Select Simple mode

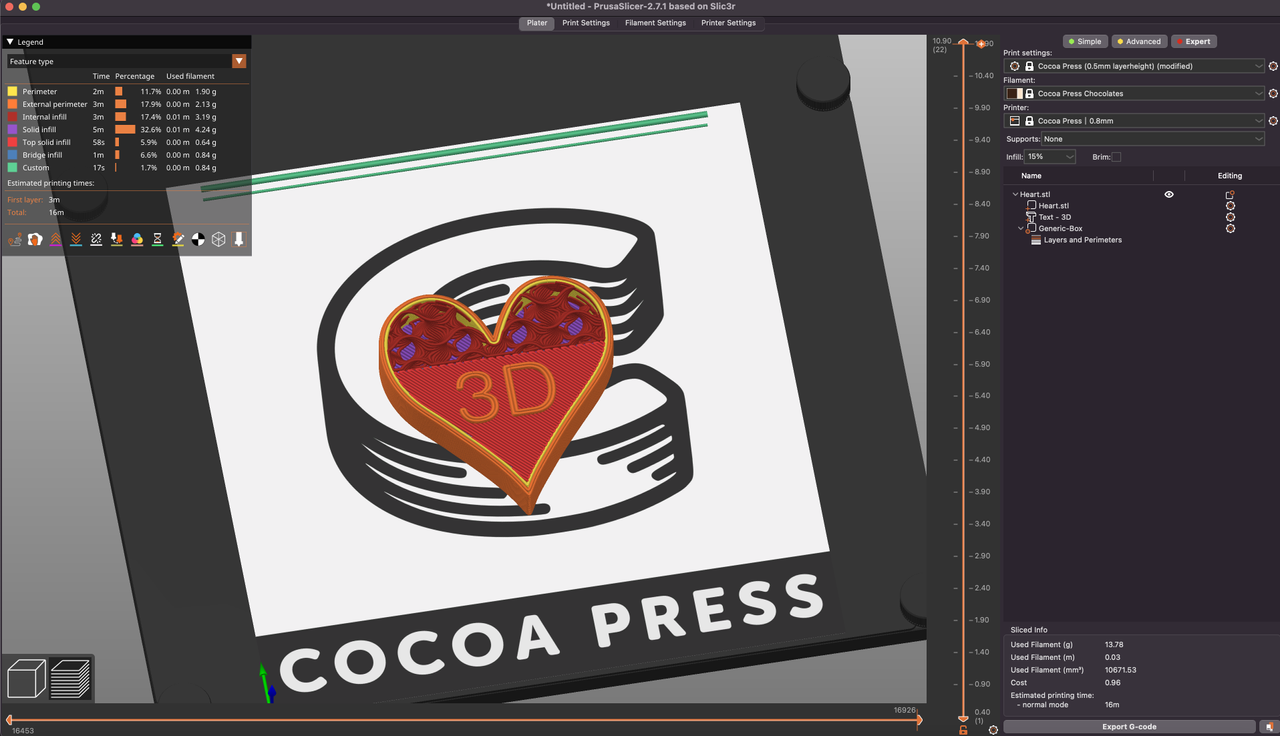pos(1084,41)
